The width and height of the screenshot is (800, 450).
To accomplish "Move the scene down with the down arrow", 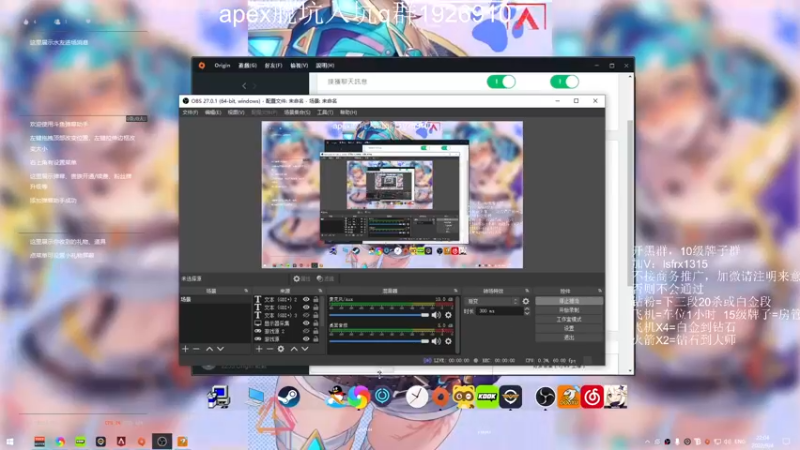I will 220,349.
